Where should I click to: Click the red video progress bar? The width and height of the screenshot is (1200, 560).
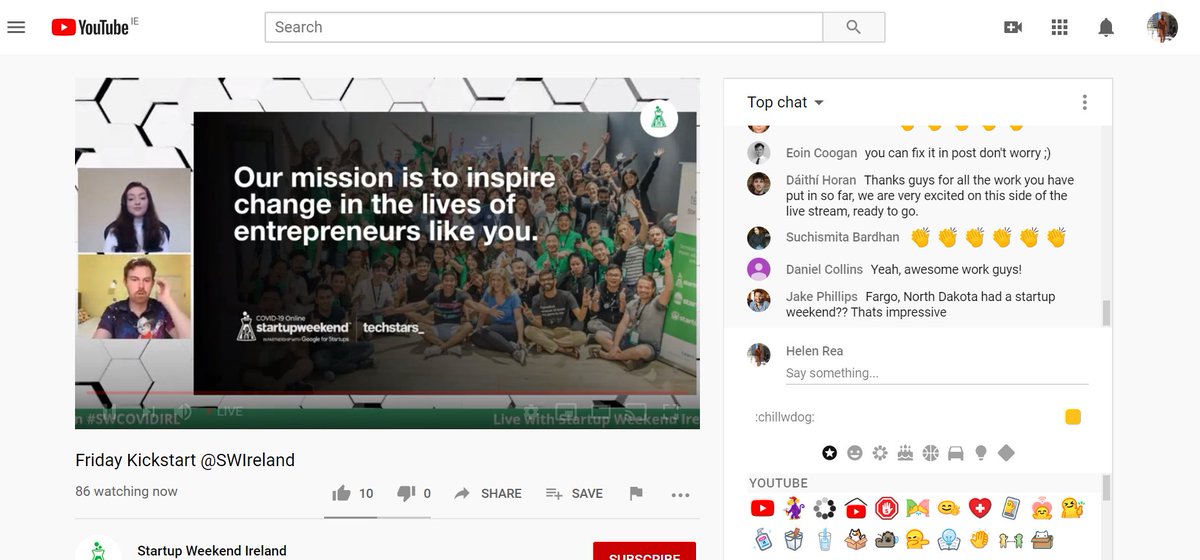coord(387,393)
